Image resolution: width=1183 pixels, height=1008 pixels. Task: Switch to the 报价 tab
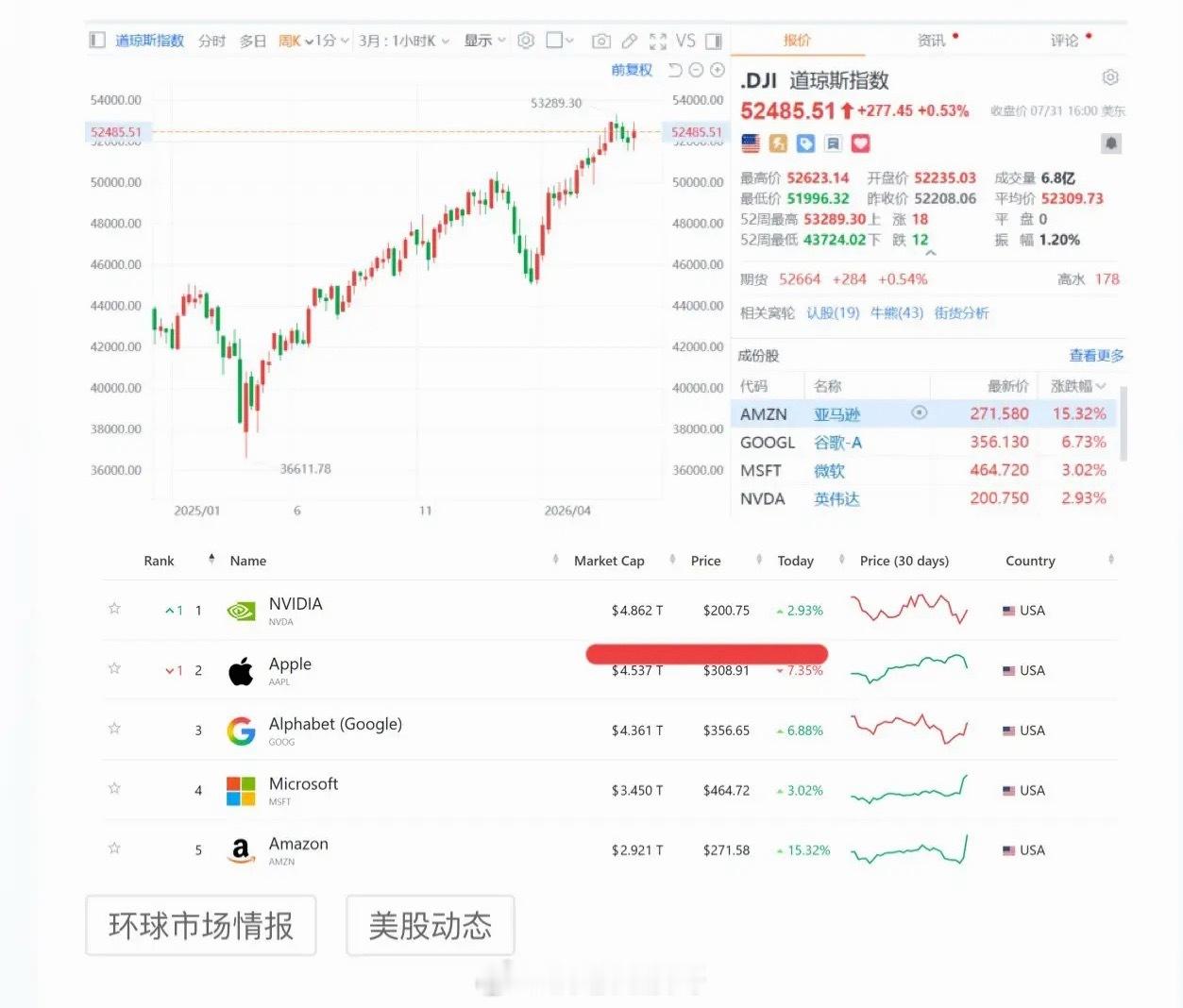(797, 41)
